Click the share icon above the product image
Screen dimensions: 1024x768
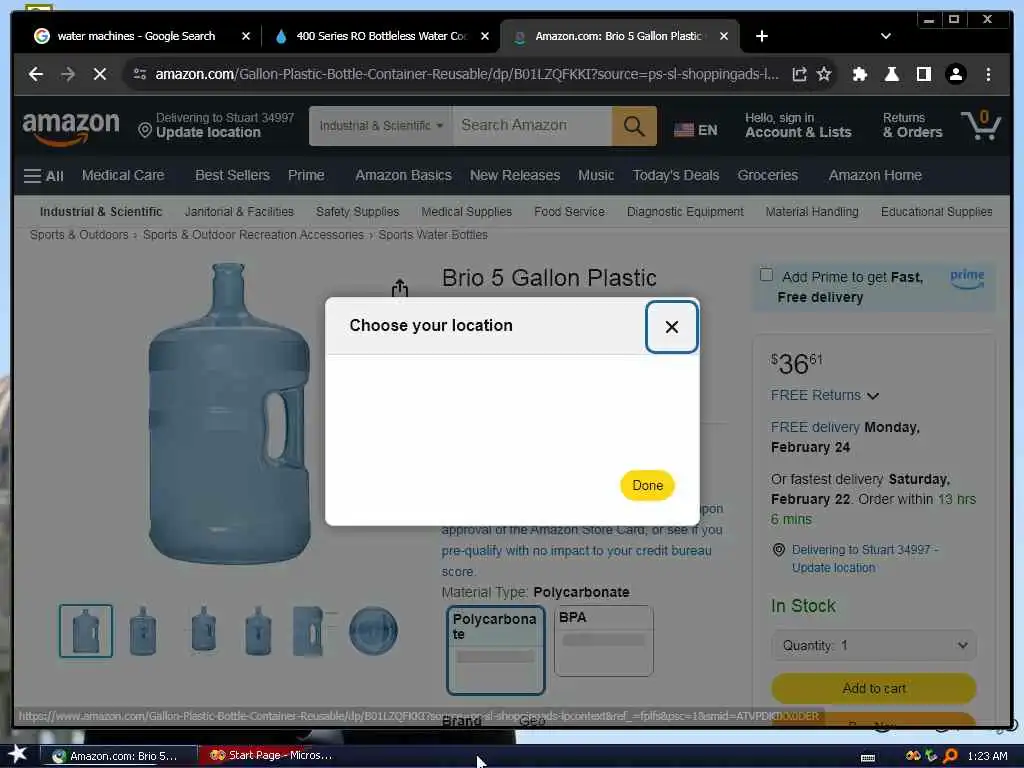400,288
